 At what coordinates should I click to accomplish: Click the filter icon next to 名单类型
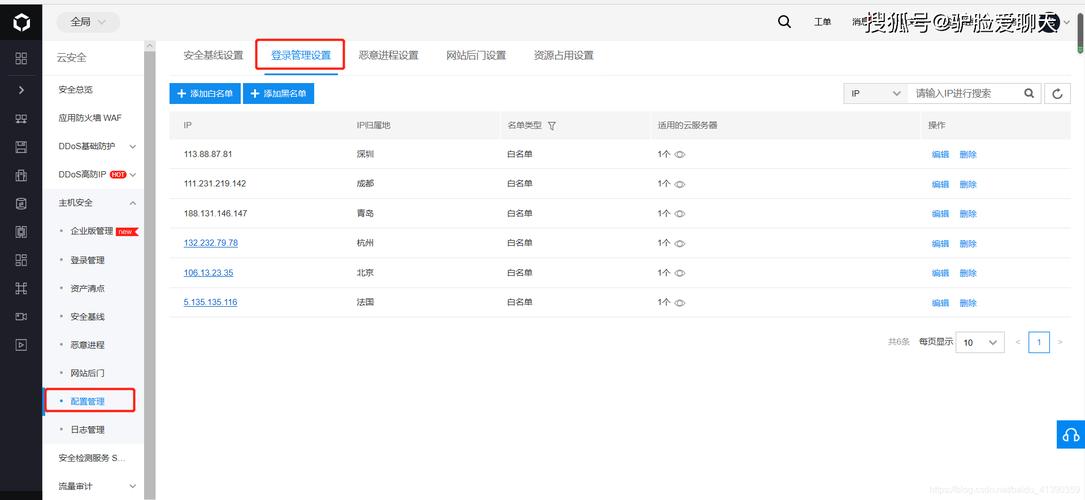pos(552,126)
